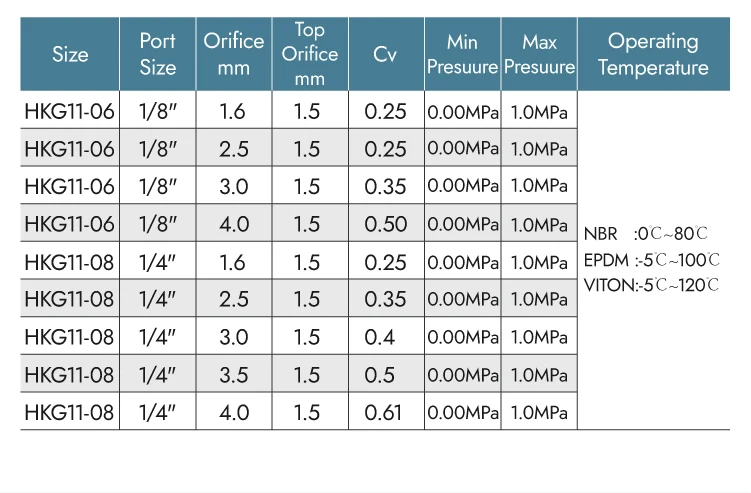Click the 0.61 Cv value cell
751x493 pixels.
386,411
